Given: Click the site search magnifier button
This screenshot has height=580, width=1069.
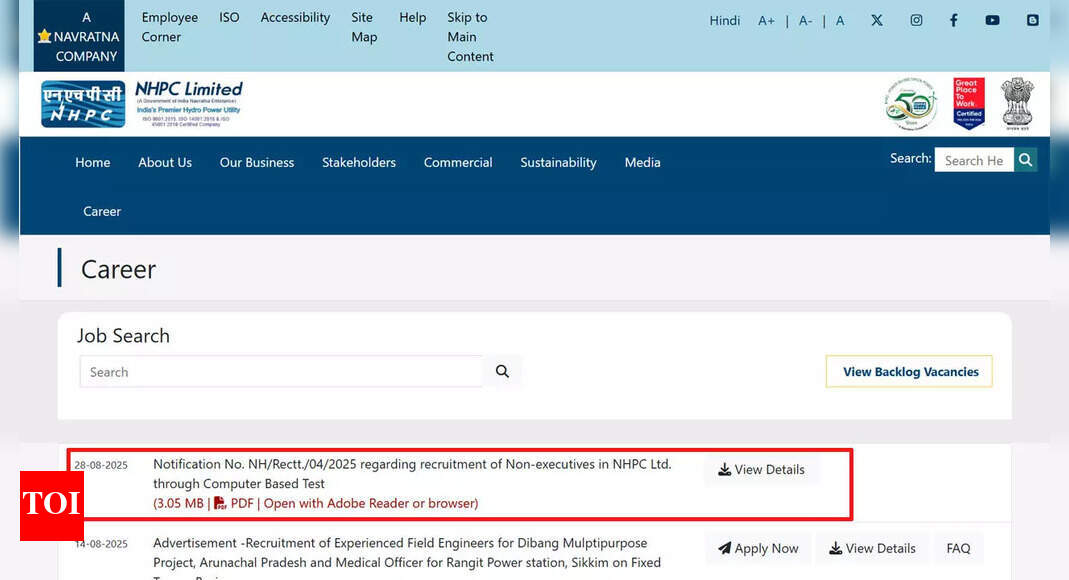Looking at the screenshot, I should tap(1025, 160).
